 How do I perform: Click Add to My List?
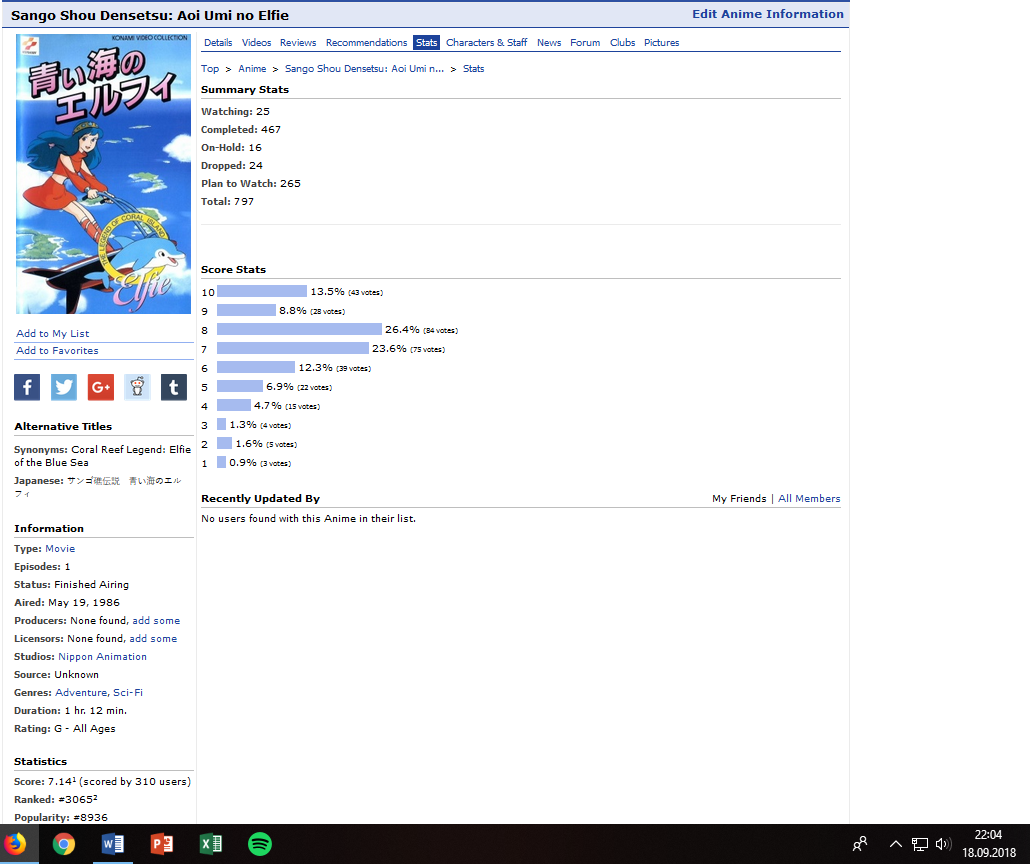pyautogui.click(x=53, y=334)
